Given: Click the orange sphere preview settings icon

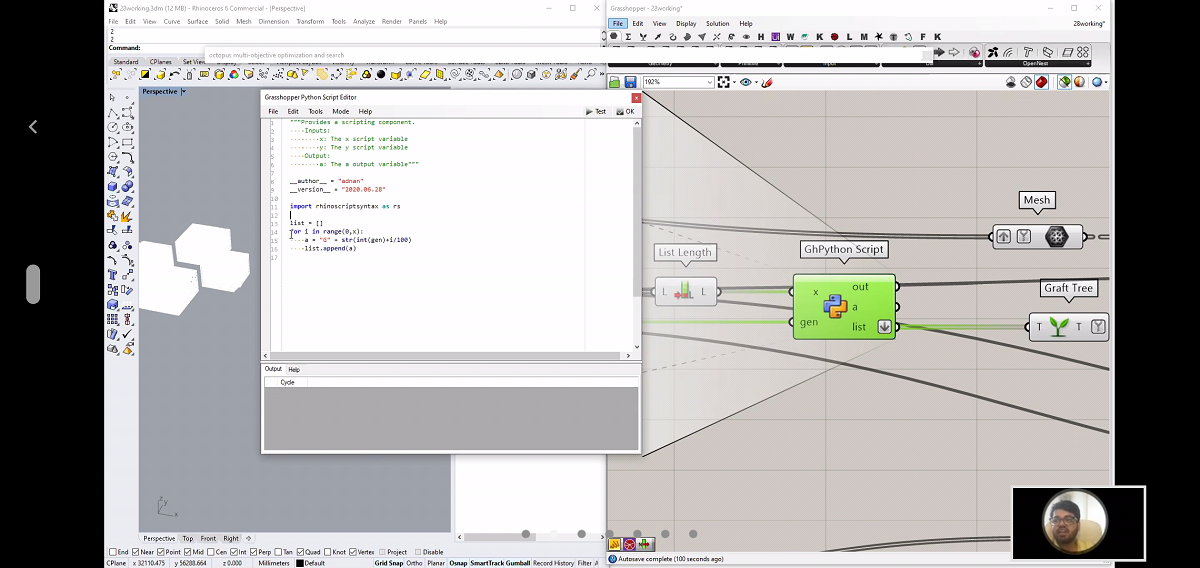Looking at the screenshot, I should pyautogui.click(x=1079, y=82).
